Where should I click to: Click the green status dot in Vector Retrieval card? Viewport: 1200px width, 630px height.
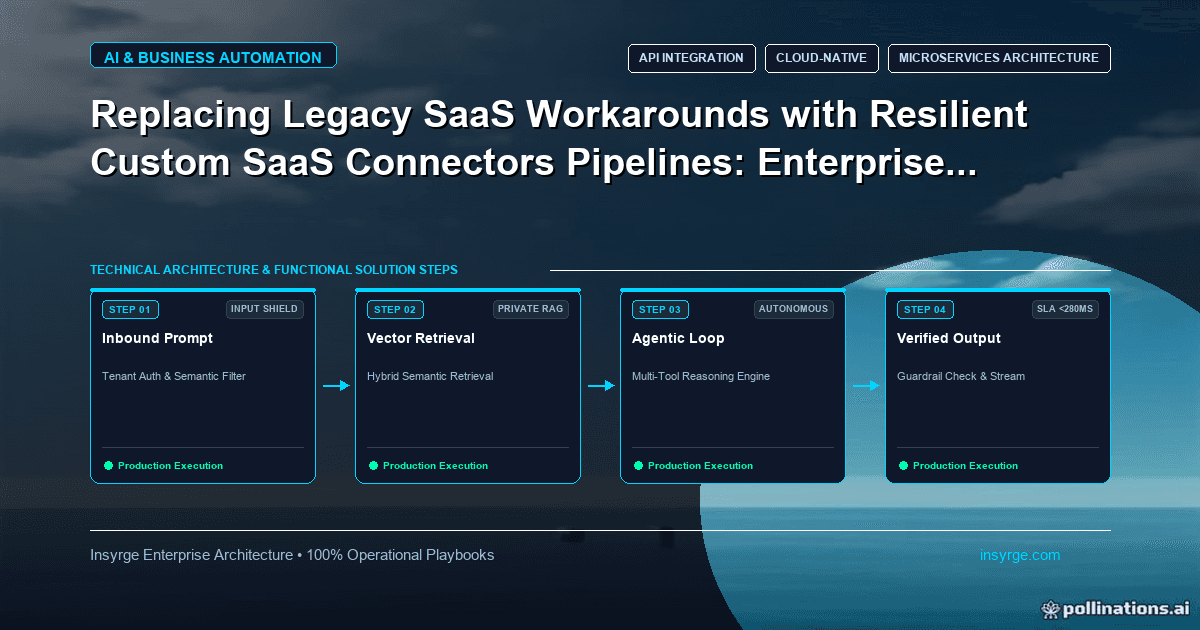point(373,465)
